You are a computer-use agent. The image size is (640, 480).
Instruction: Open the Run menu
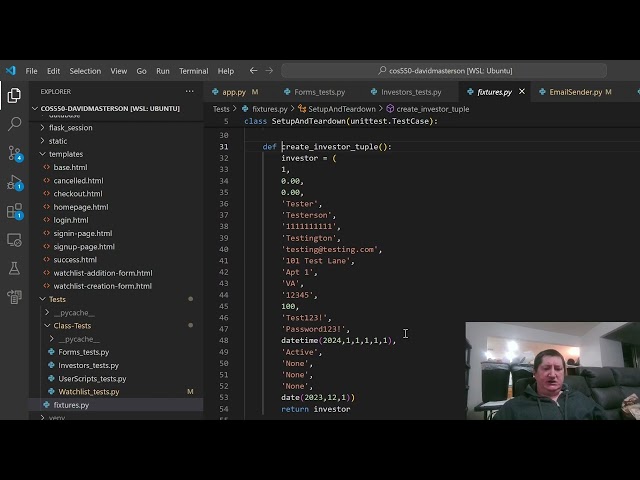(162, 71)
